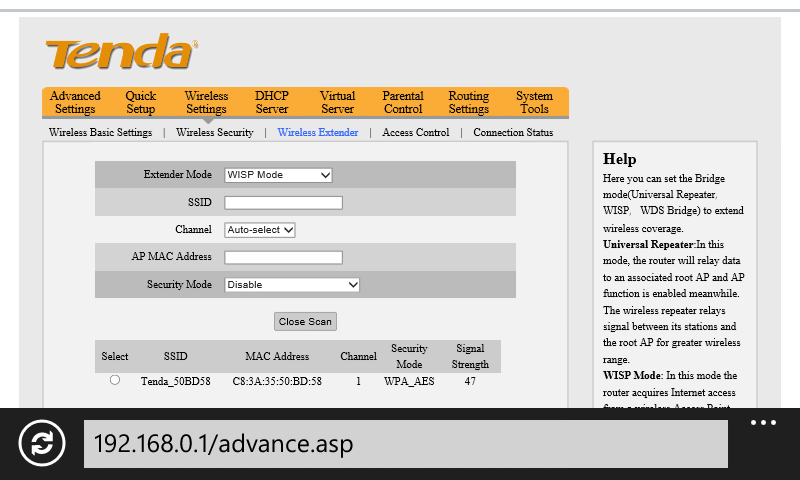Click the Tenda_50BD58 SSID cell
The height and width of the screenshot is (480, 800).
click(176, 382)
